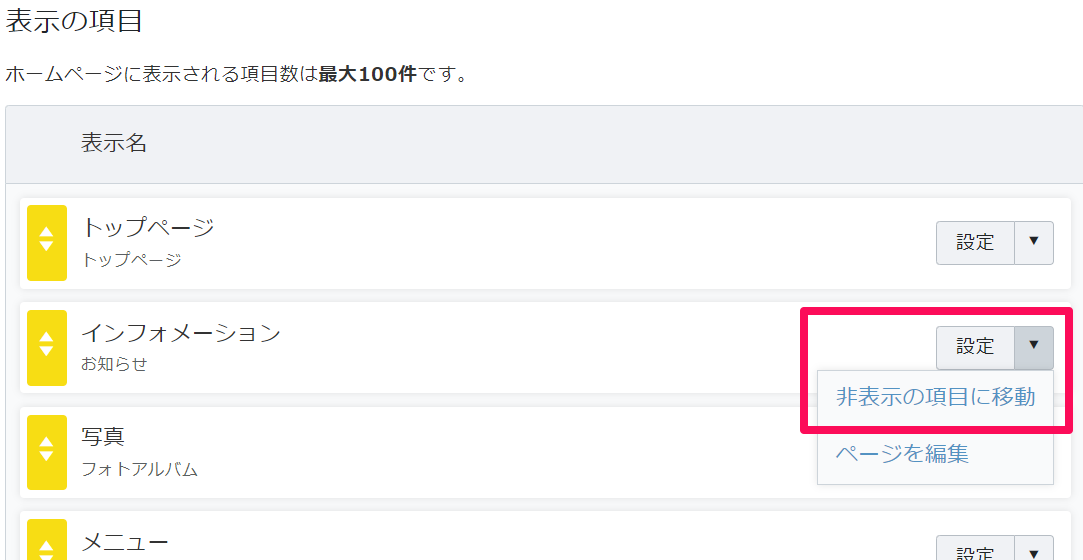Viewport: 1083px width, 560px height.
Task: Expand the dropdown arrow in the メニュー row
Action: coord(1034,548)
